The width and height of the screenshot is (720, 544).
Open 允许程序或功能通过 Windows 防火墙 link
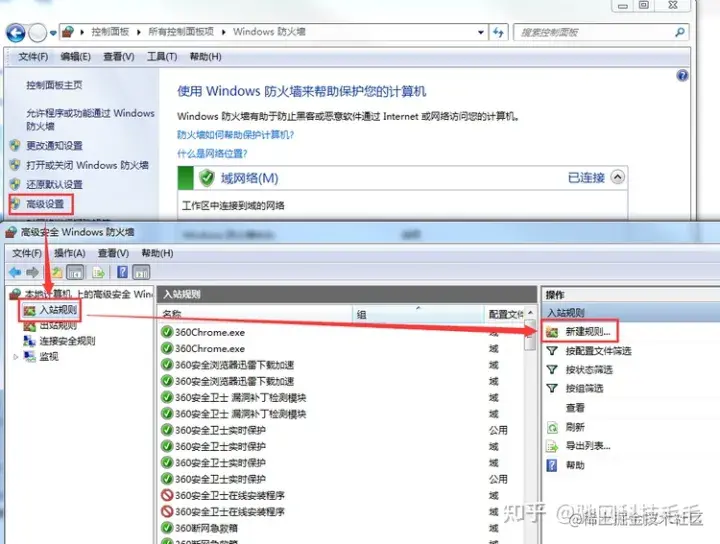click(90, 119)
